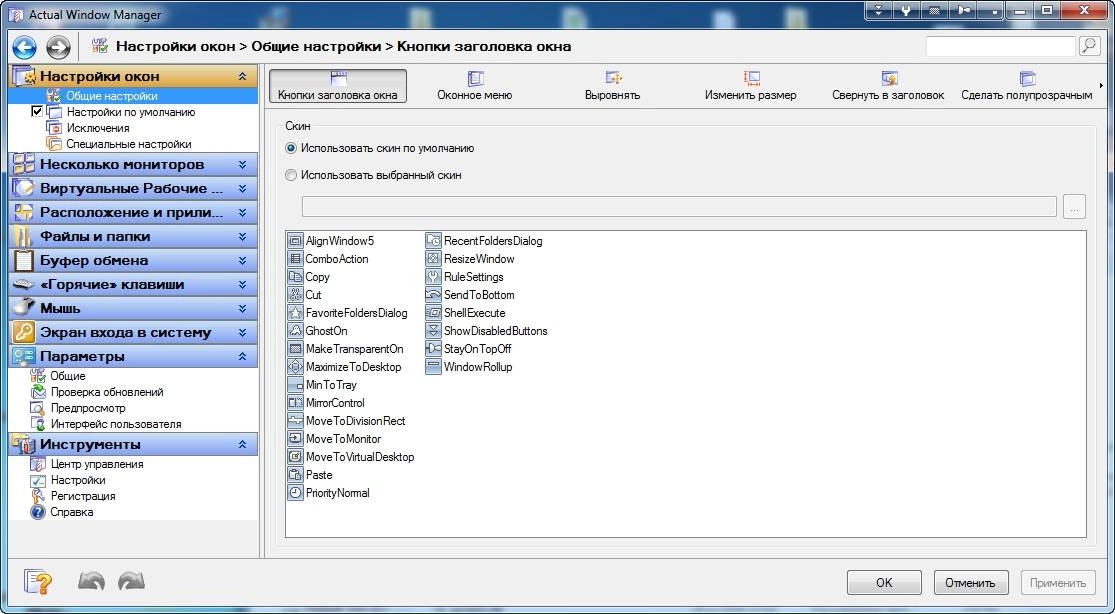Expand the 'Экран входа в систему' section
The image size is (1115, 614).
point(242,332)
